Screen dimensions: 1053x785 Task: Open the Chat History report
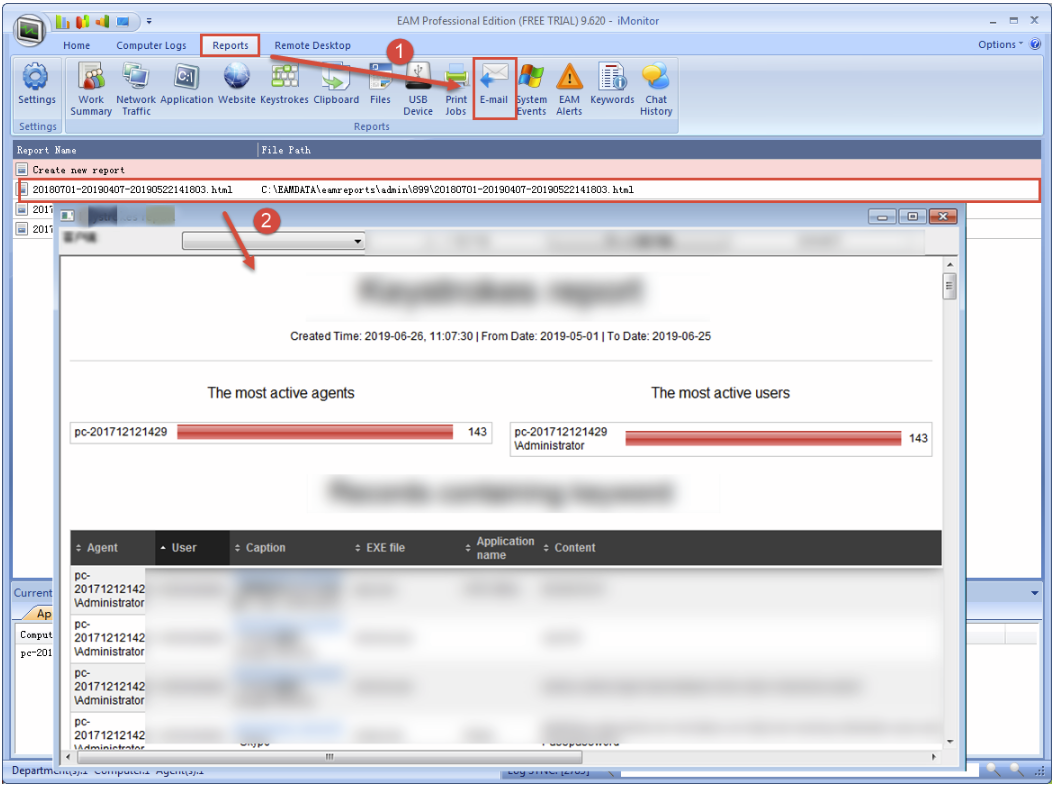tap(656, 88)
